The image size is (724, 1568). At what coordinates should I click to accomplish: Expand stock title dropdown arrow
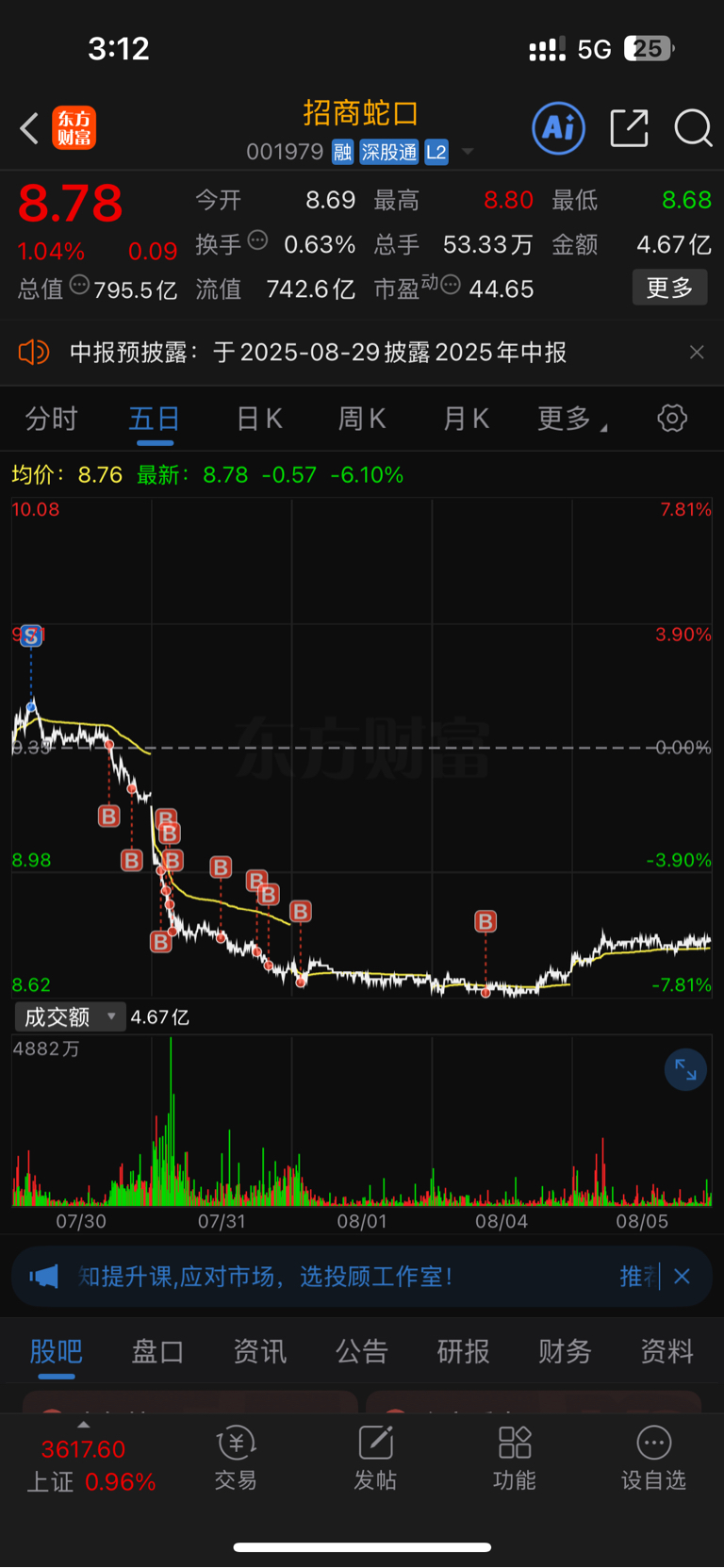click(x=467, y=152)
